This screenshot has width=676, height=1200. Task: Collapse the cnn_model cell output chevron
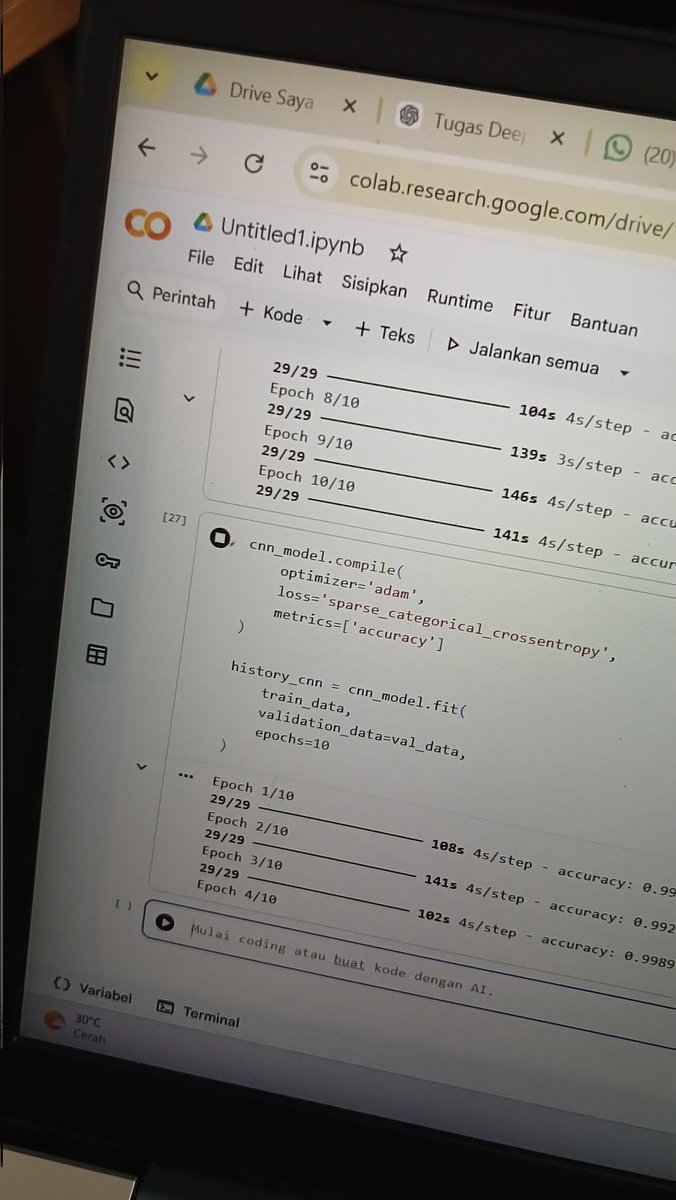pos(141,766)
